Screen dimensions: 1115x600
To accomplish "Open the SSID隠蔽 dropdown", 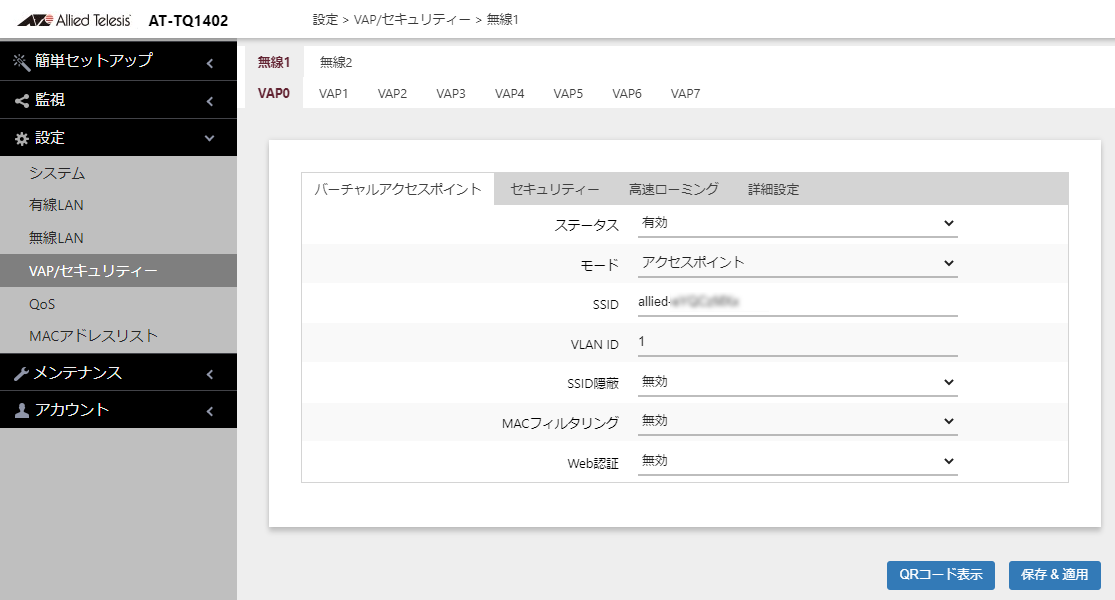I will coord(798,382).
